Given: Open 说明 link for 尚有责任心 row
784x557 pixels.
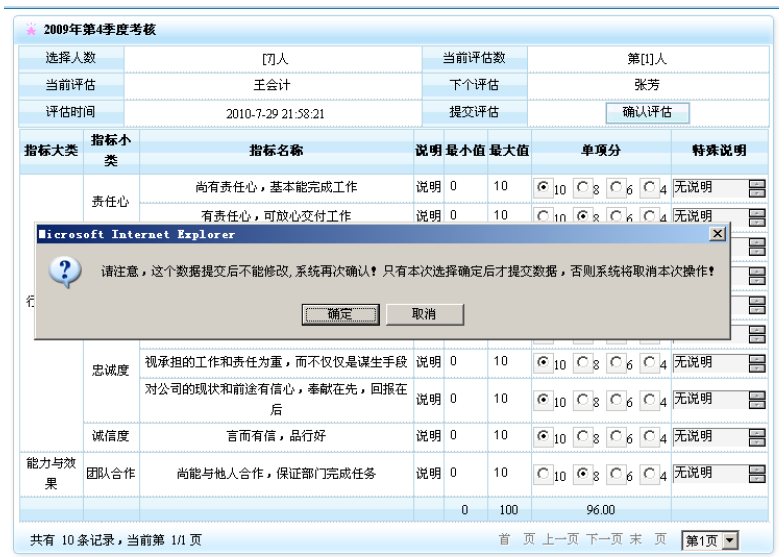Looking at the screenshot, I should pos(428,187).
